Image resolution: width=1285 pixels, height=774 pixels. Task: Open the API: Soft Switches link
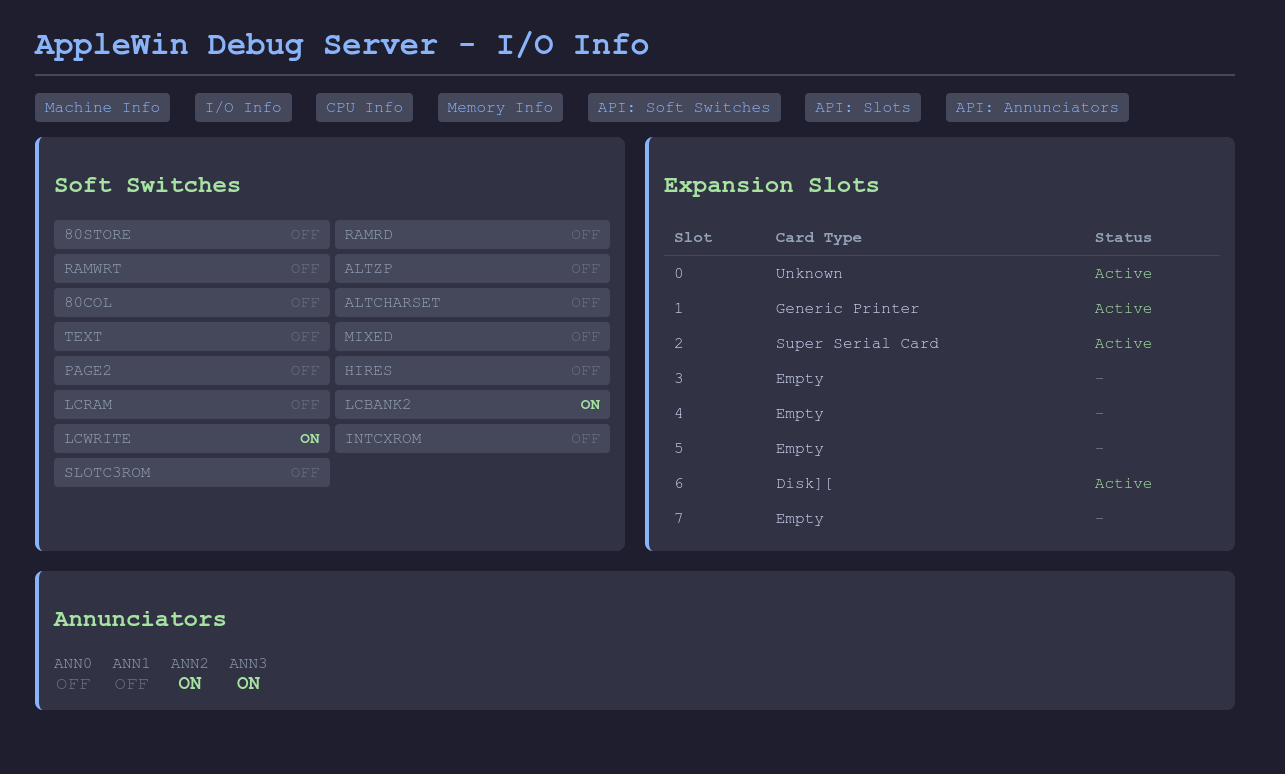pyautogui.click(x=684, y=108)
